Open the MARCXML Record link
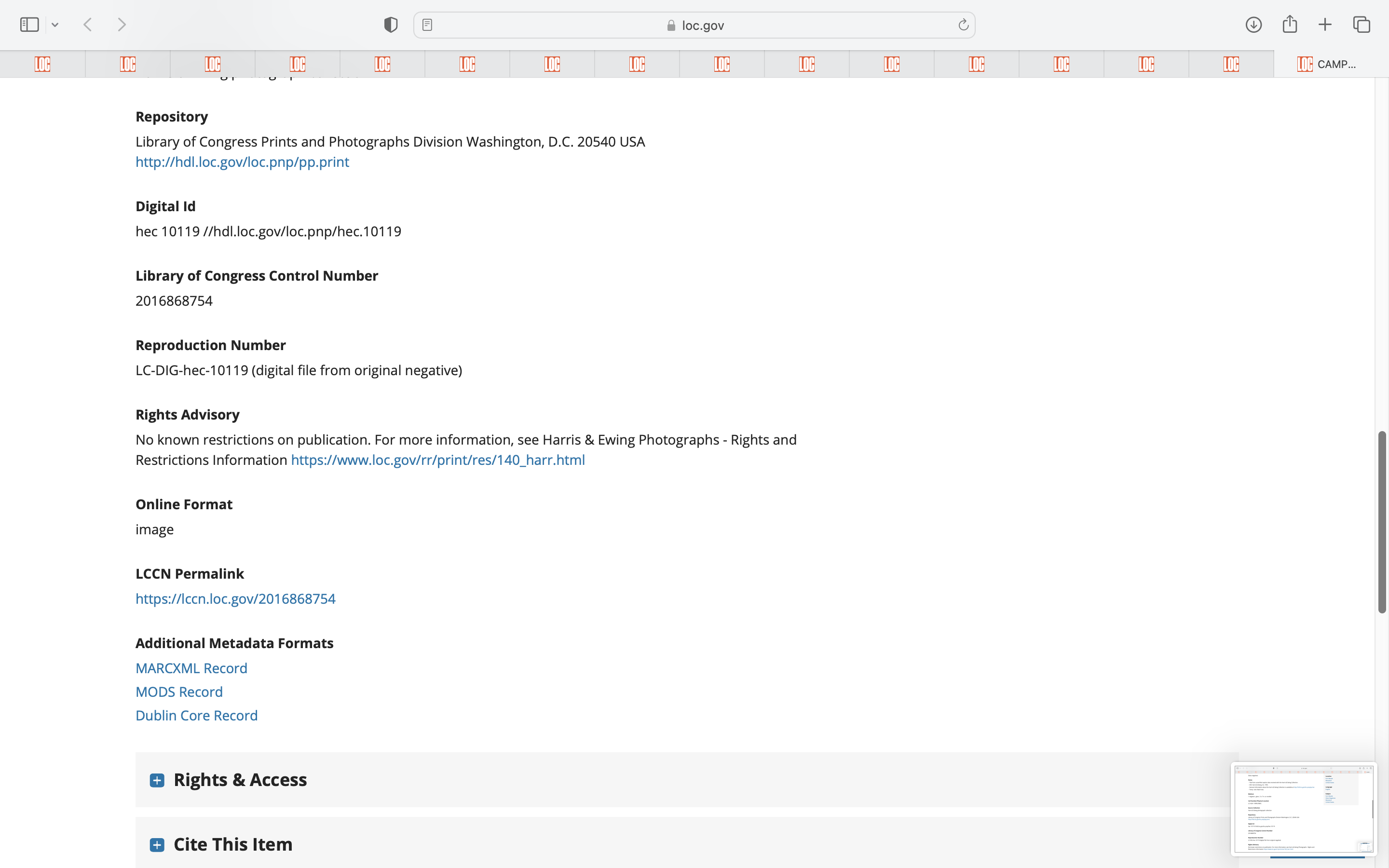The image size is (1389, 868). tap(191, 668)
